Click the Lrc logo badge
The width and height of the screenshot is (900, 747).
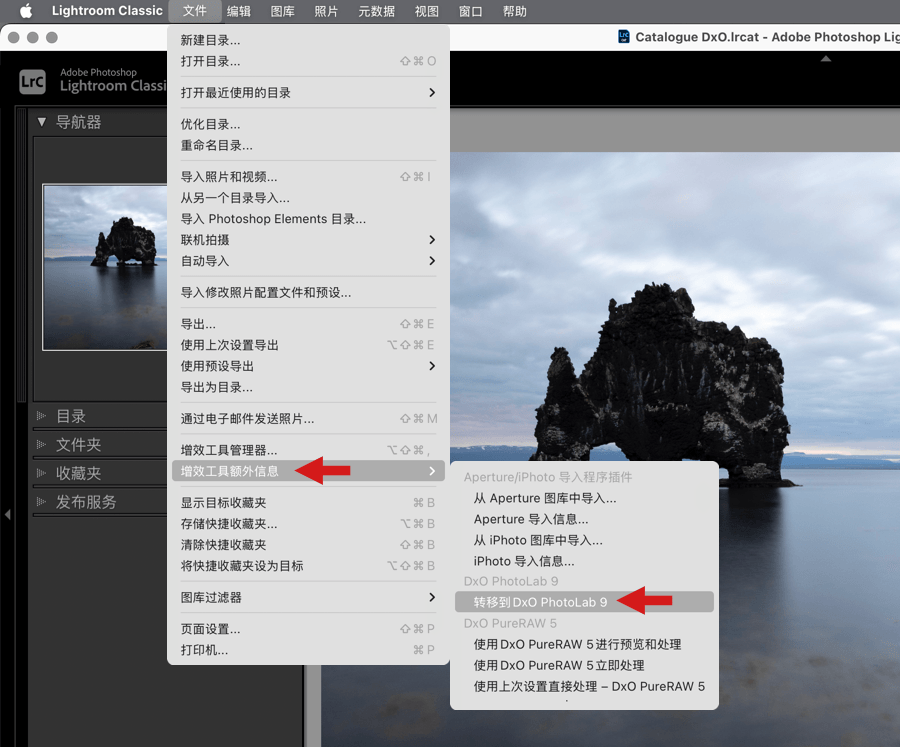pyautogui.click(x=32, y=82)
